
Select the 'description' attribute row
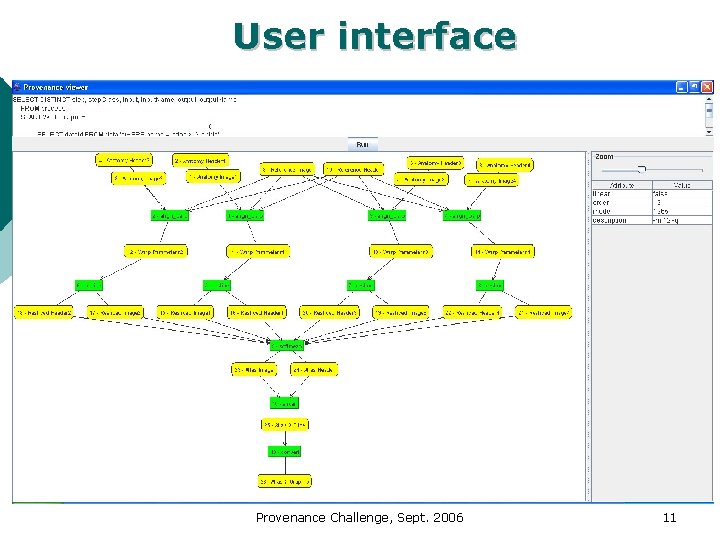pyautogui.click(x=652, y=220)
